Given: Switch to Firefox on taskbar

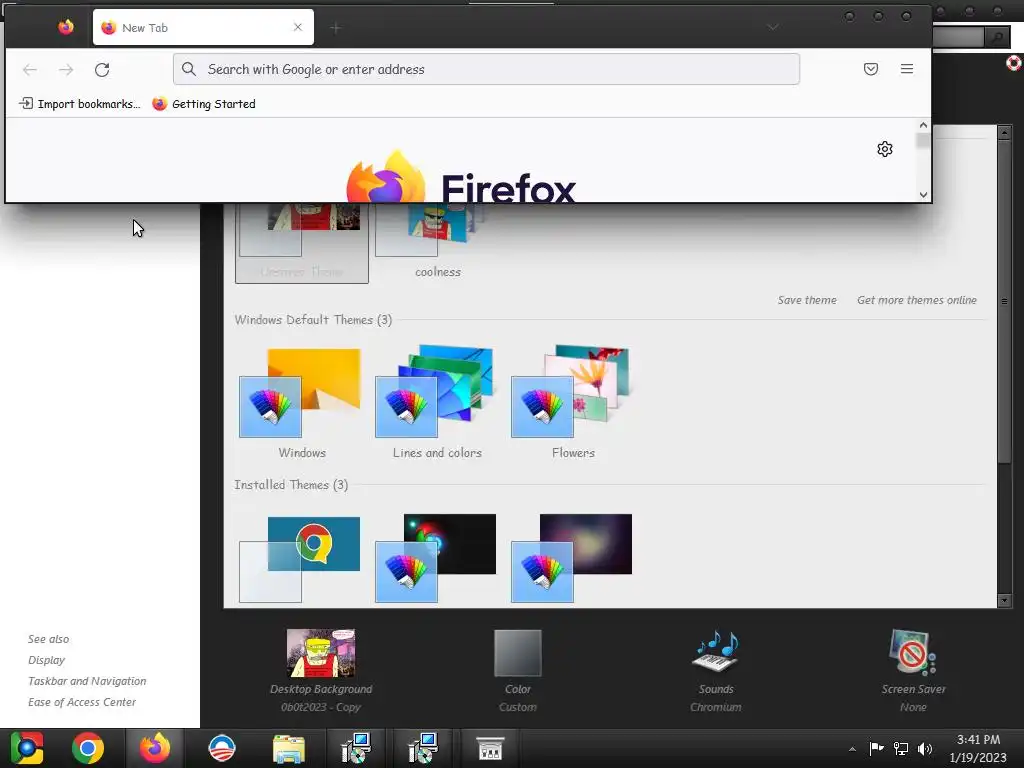Looking at the screenshot, I should tap(155, 748).
